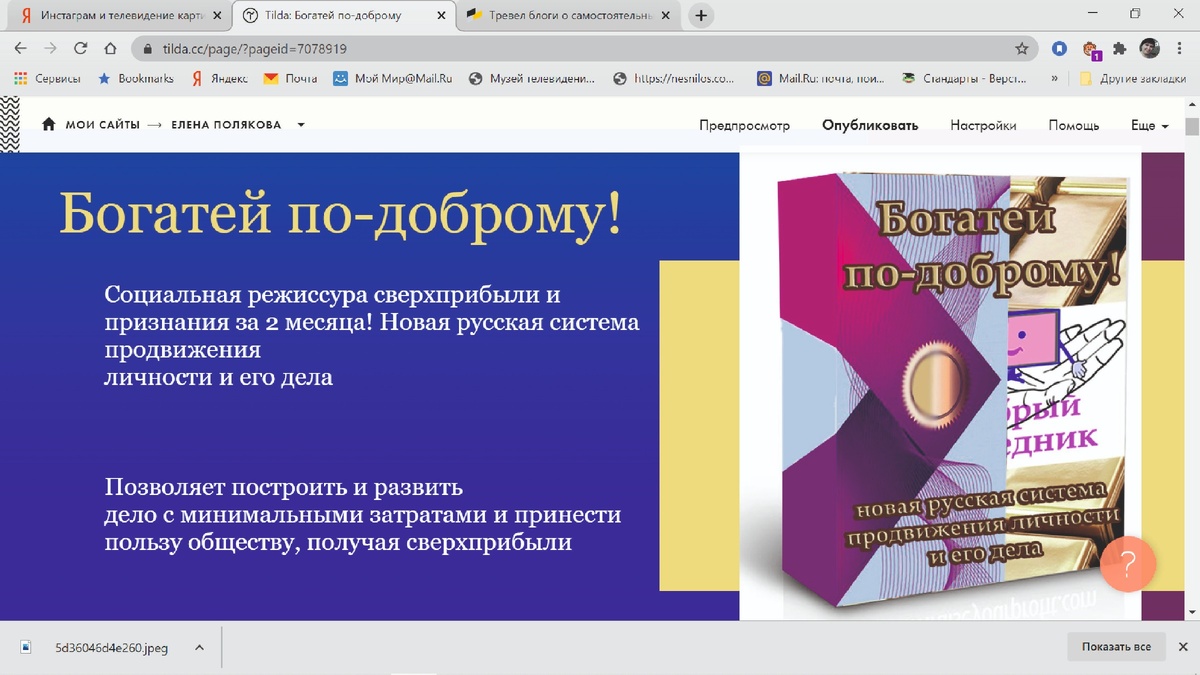Open the Extensions puzzle-piece menu
Viewport: 1200px width, 675px height.
1120,48
